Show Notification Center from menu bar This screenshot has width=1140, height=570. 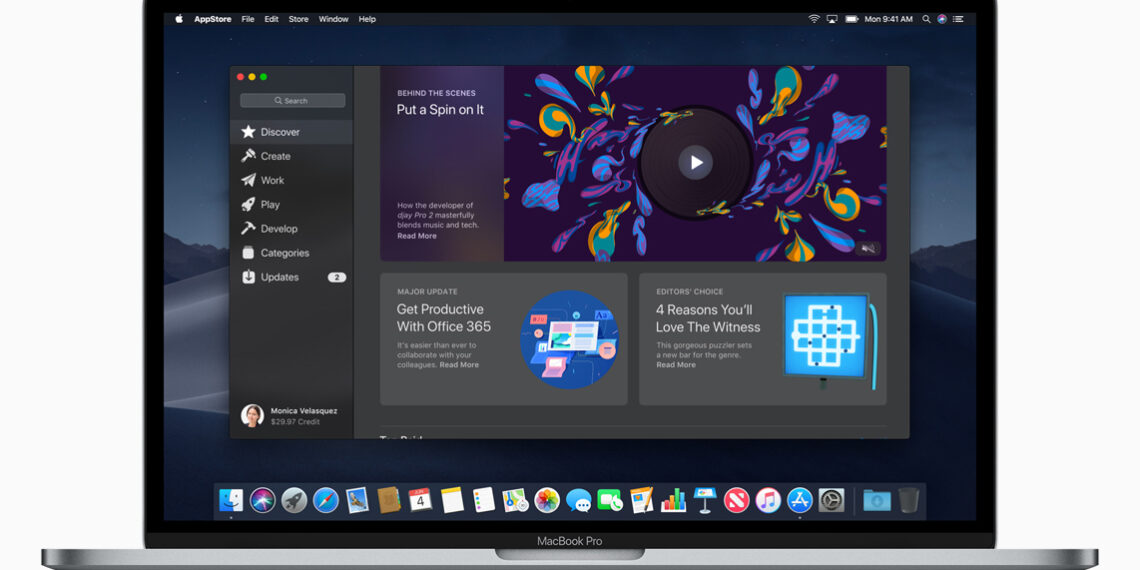(958, 19)
